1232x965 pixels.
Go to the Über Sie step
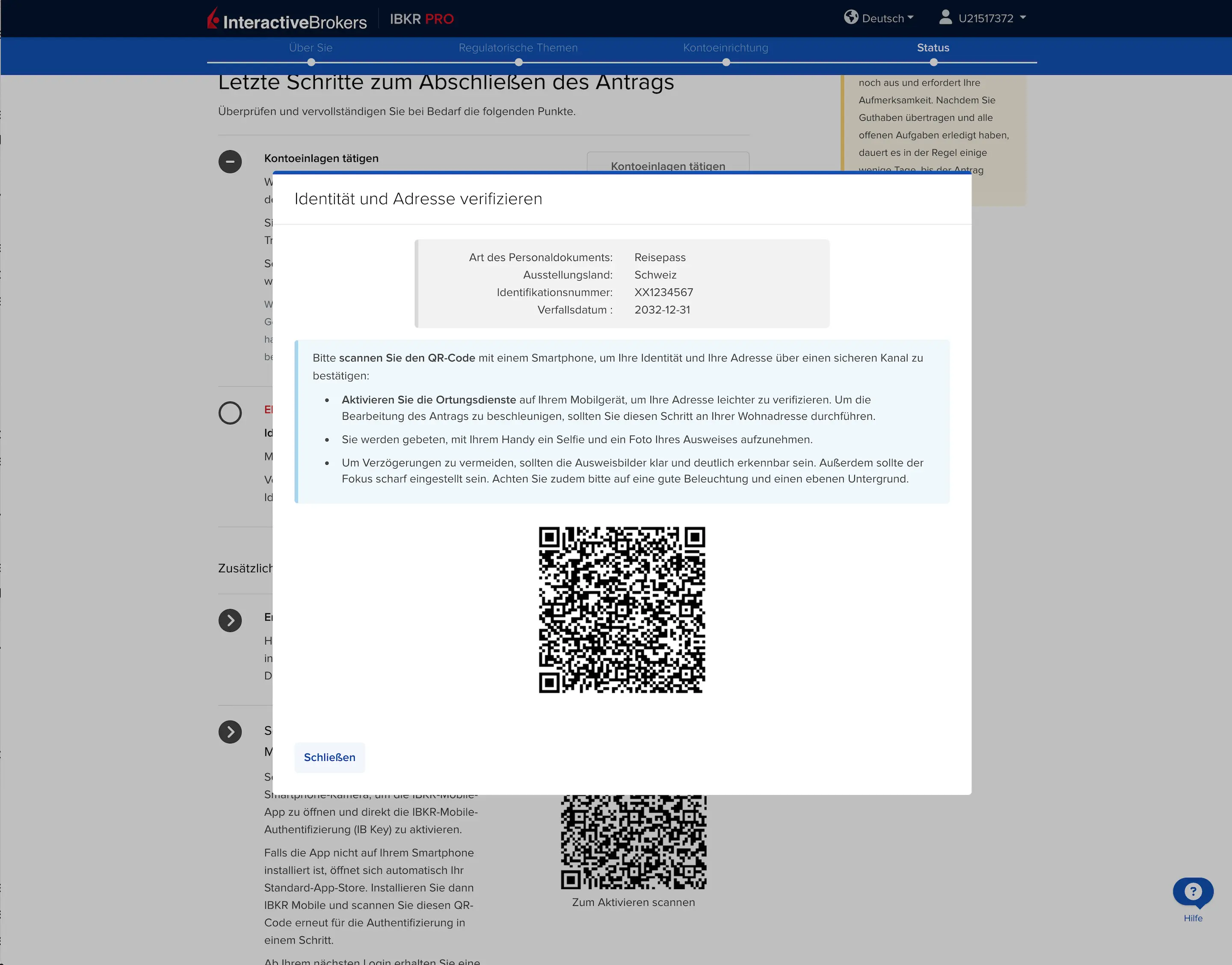311,48
